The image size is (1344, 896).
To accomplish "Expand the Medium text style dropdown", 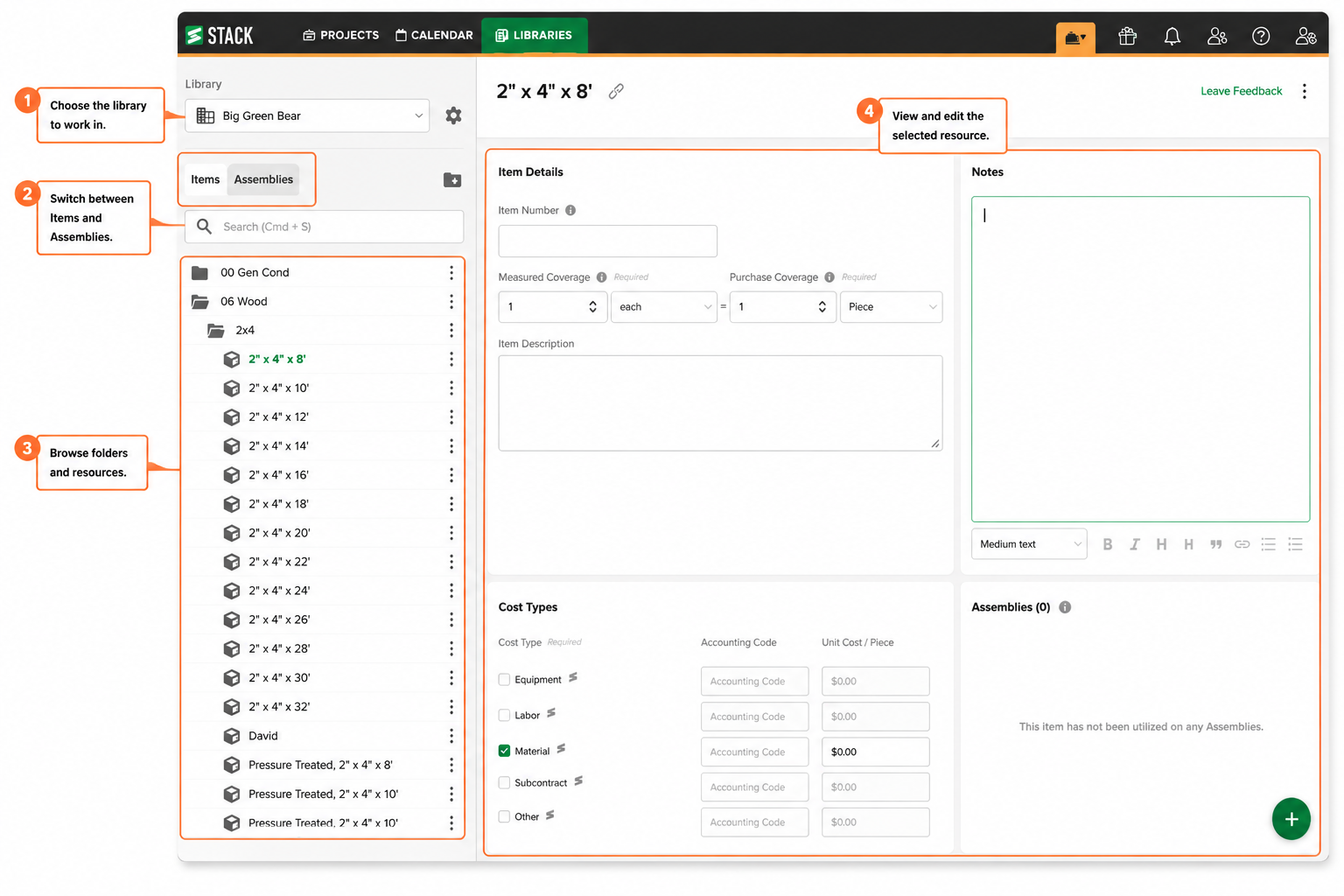I will coord(1030,544).
